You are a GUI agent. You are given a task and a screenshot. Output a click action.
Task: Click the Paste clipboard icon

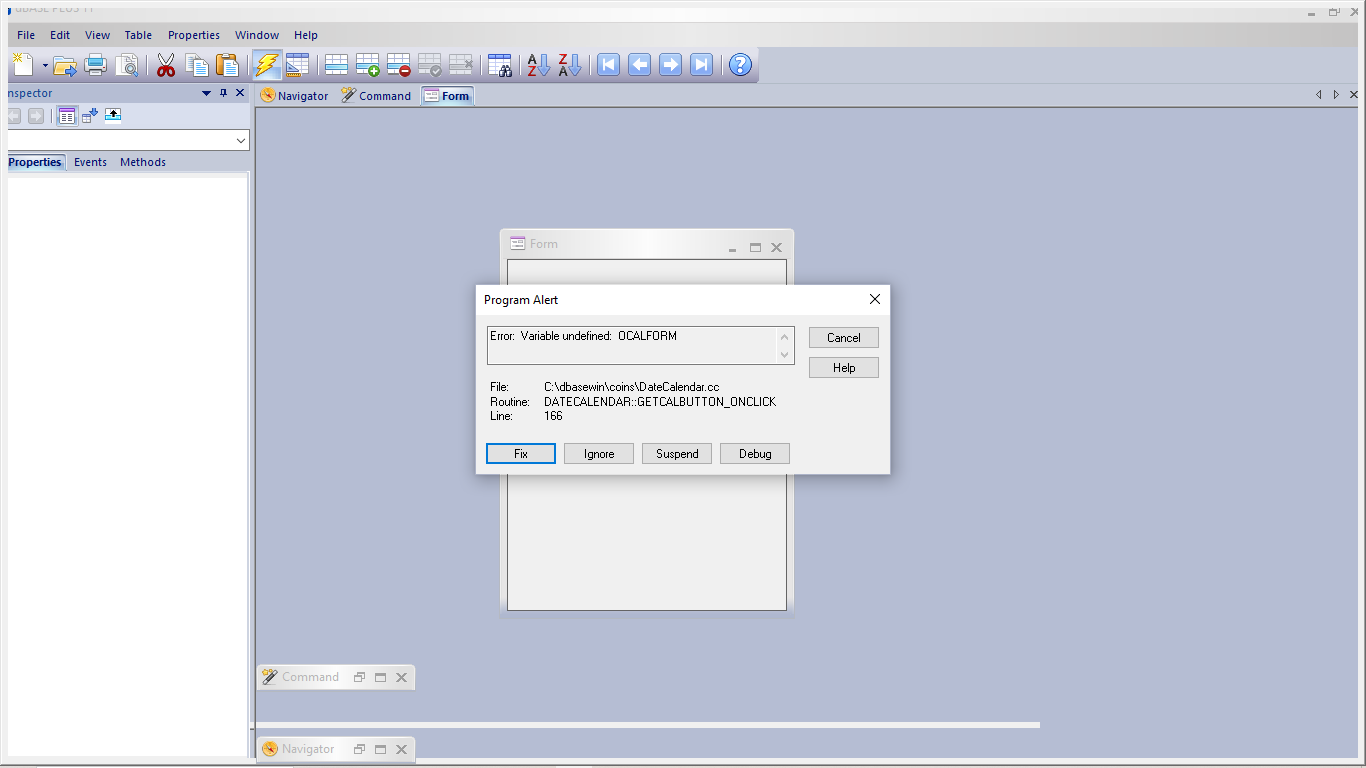click(x=228, y=66)
